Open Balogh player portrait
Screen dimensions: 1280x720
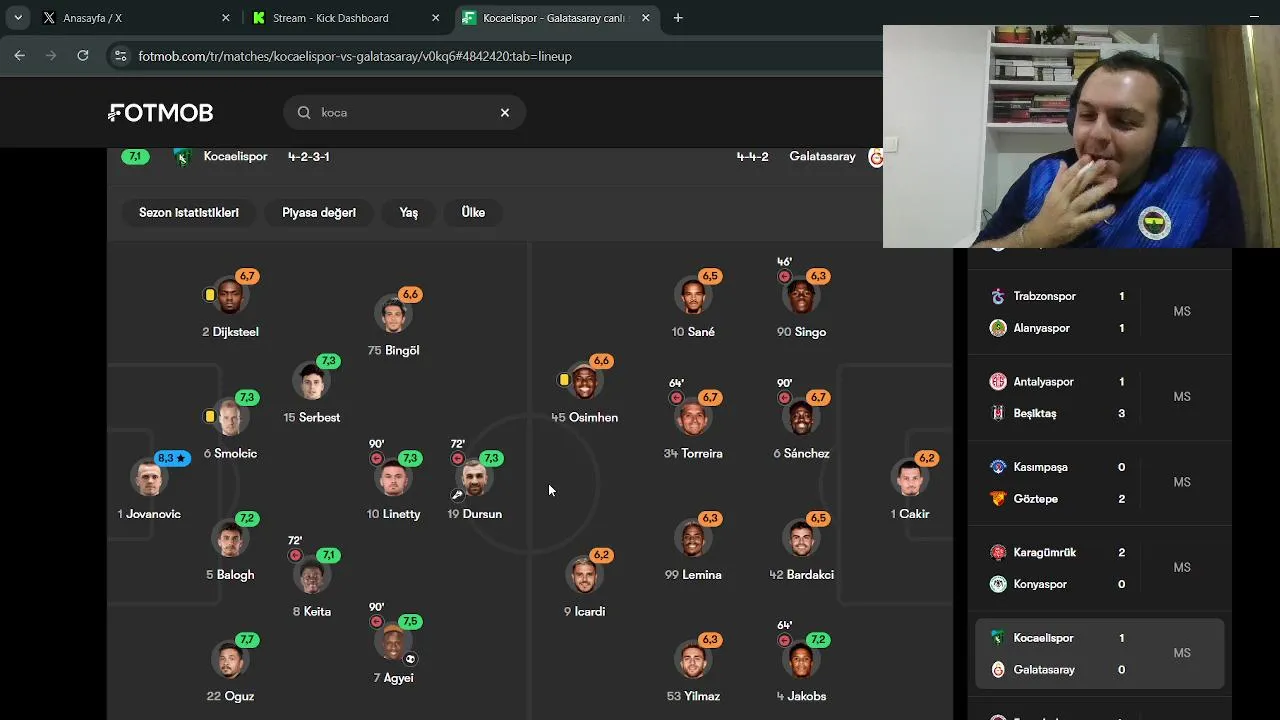(230, 541)
